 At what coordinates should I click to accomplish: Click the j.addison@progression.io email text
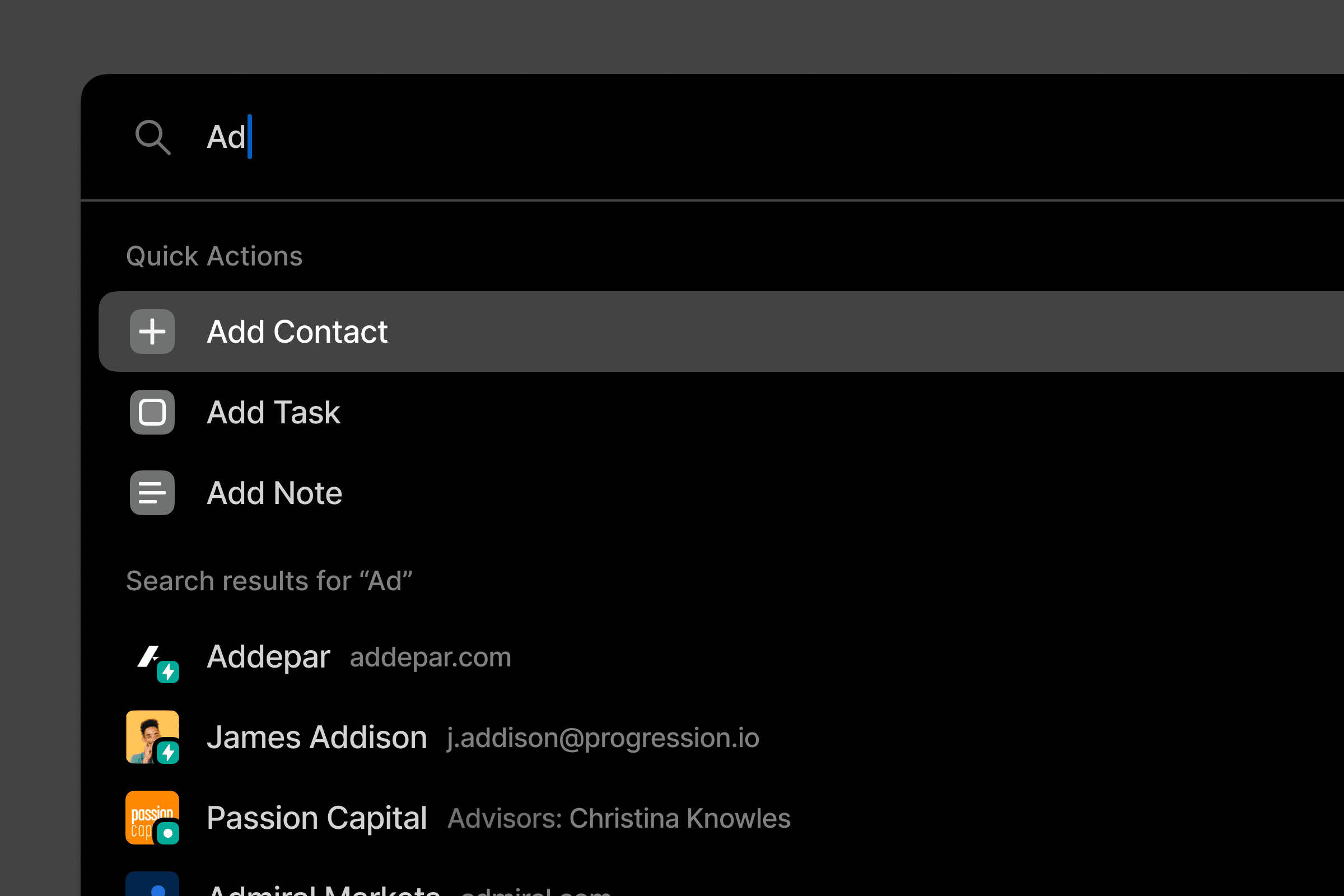coord(603,738)
